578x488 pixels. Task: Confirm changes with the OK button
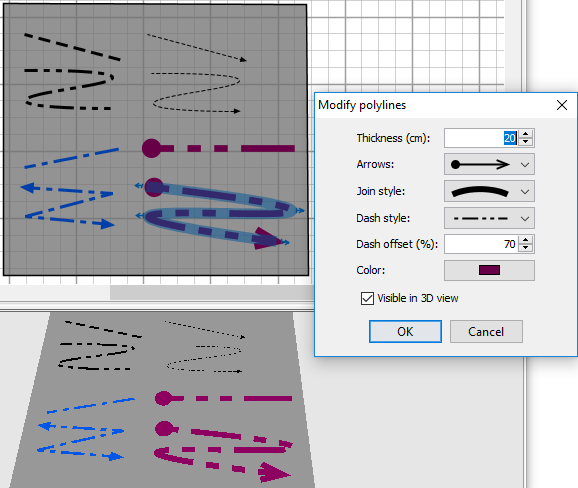pyautogui.click(x=405, y=331)
